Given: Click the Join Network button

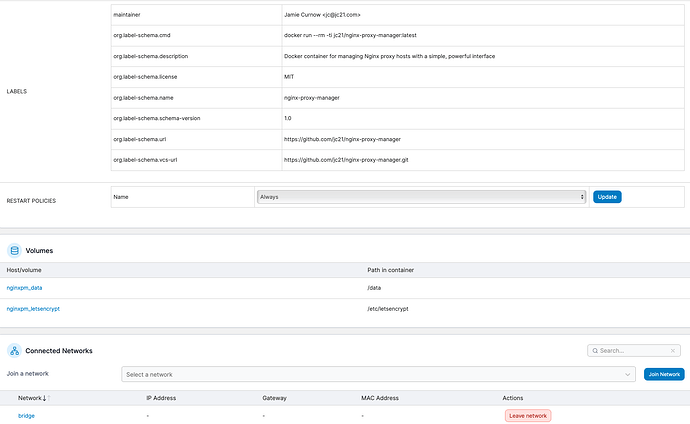Looking at the screenshot, I should tap(664, 374).
